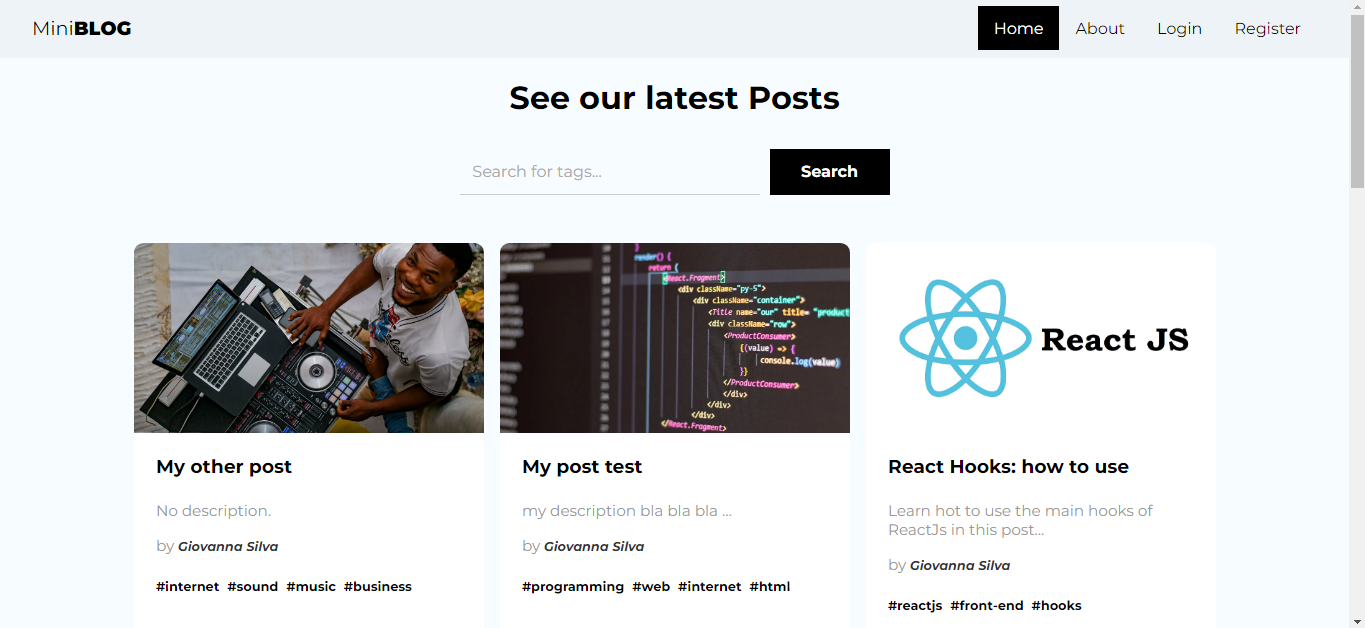Image resolution: width=1365 pixels, height=628 pixels.
Task: Click author Giovanna Silva under 'My other post'
Action: click(228, 547)
